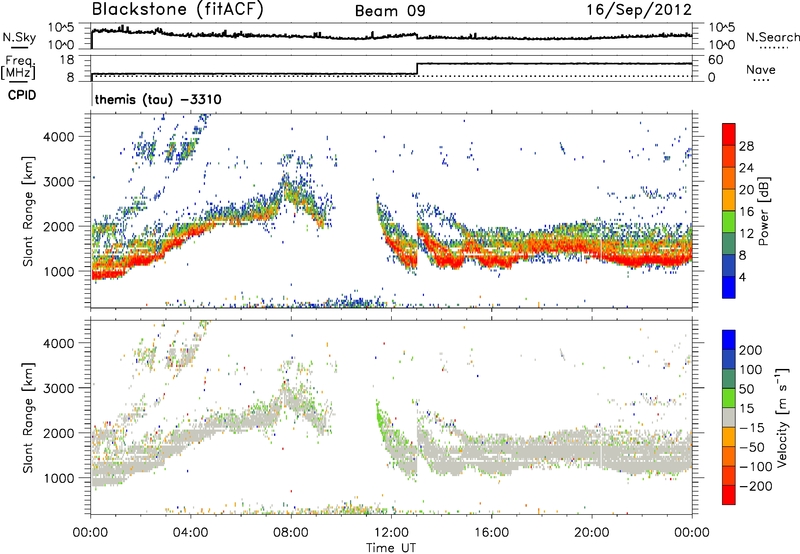Click the '3000' tick in the velocity panel
Image resolution: width=800 pixels, height=554 pixels.
click(58, 388)
